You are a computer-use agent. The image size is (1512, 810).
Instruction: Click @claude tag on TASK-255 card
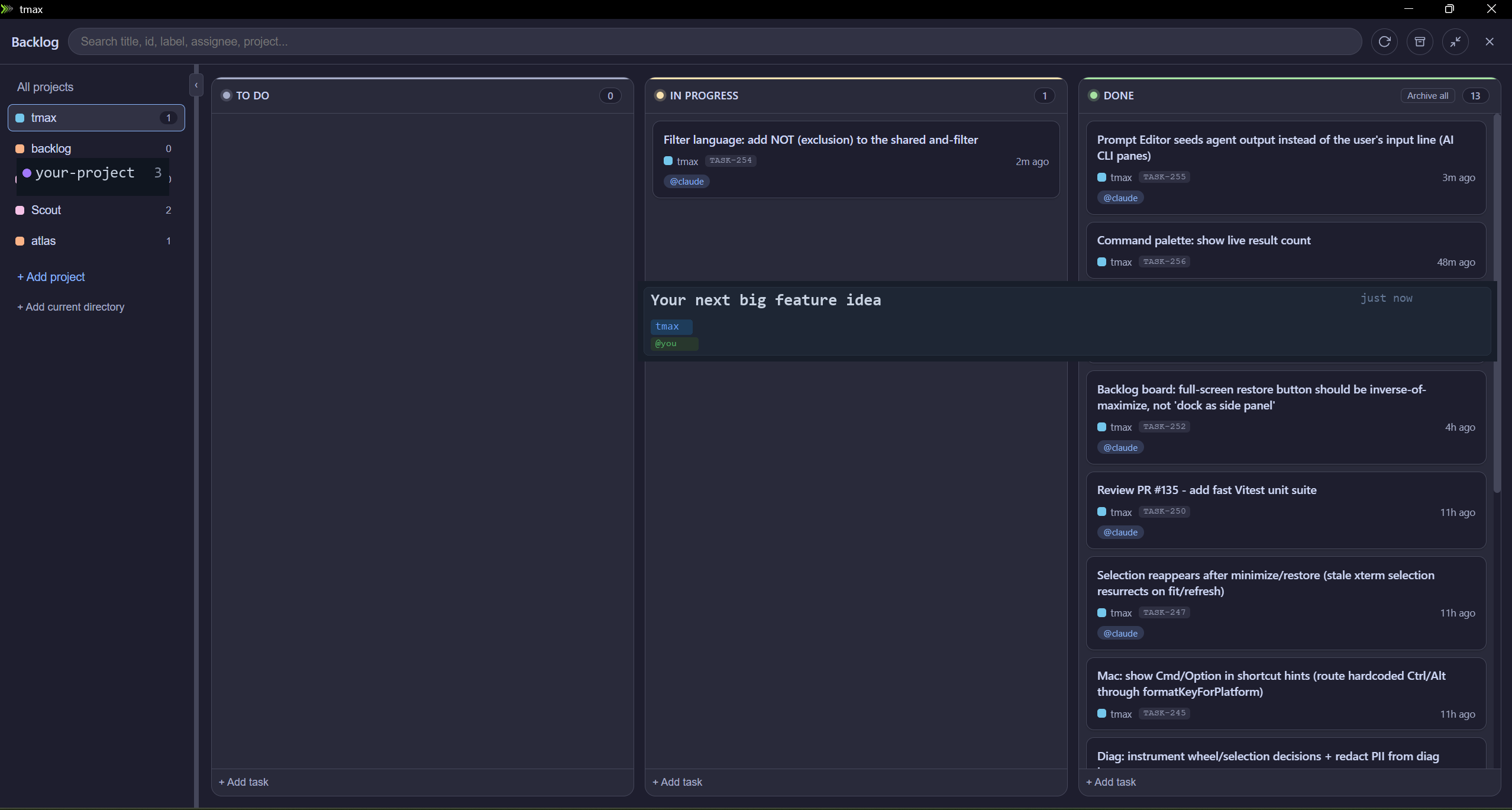[x=1120, y=198]
